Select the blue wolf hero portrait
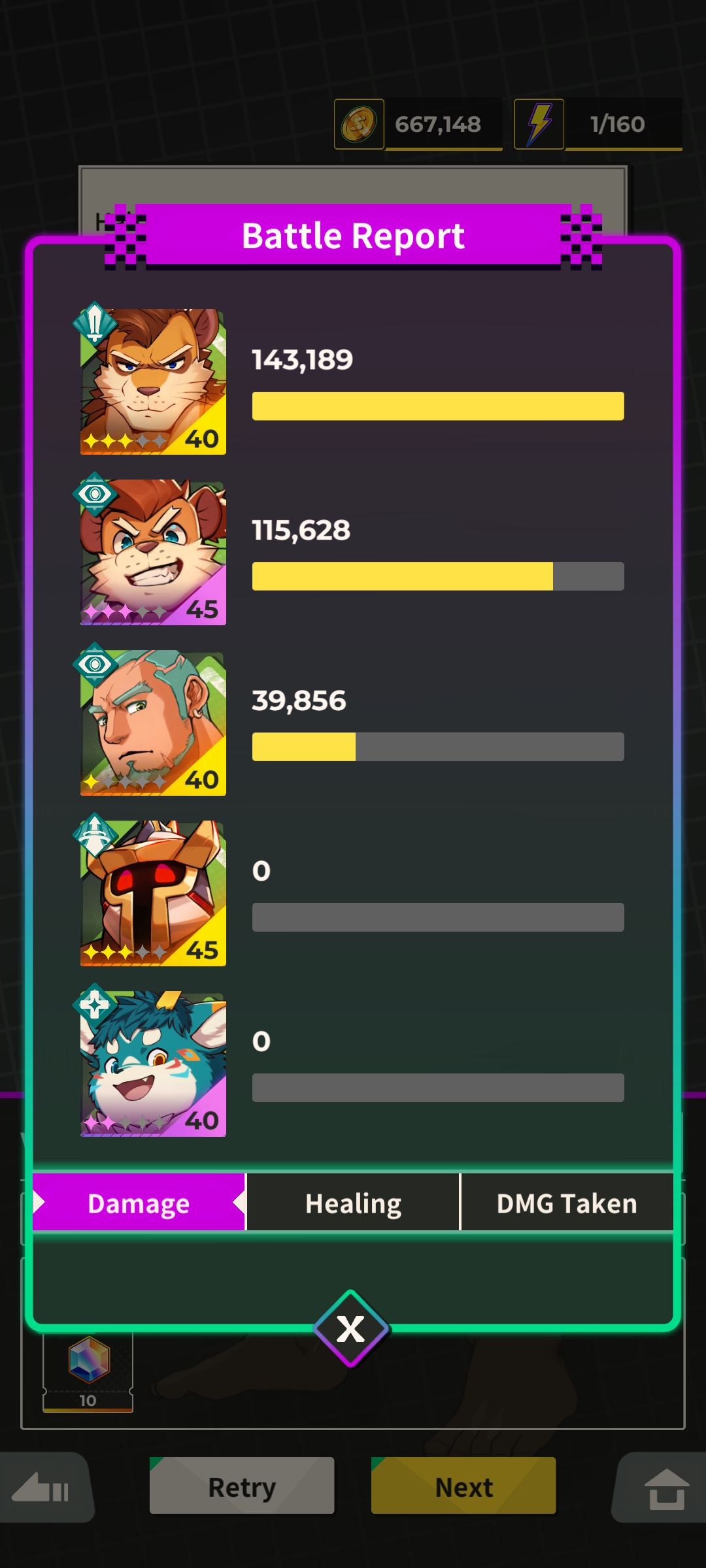706x1568 pixels. tap(153, 1064)
